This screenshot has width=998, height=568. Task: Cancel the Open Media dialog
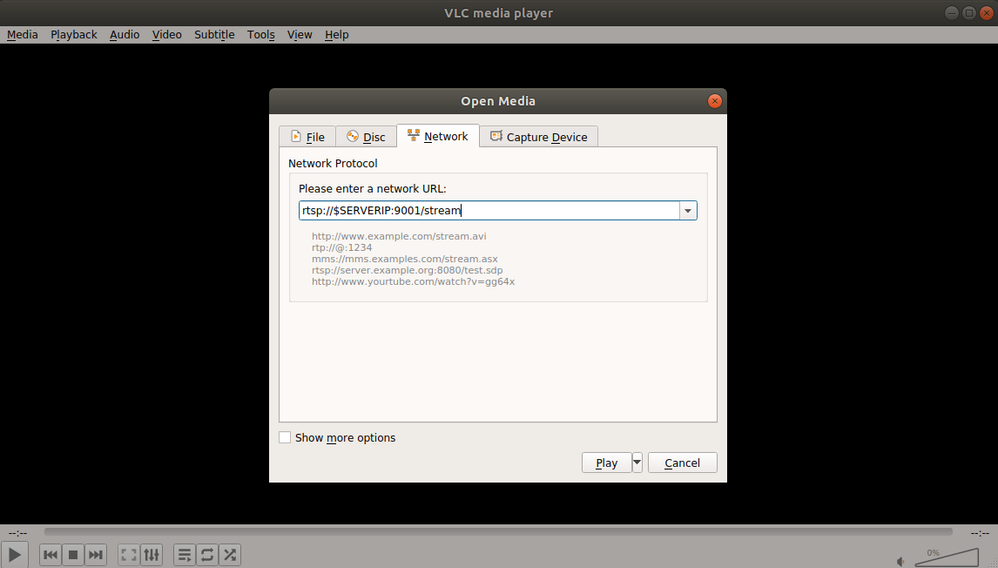[x=682, y=463]
